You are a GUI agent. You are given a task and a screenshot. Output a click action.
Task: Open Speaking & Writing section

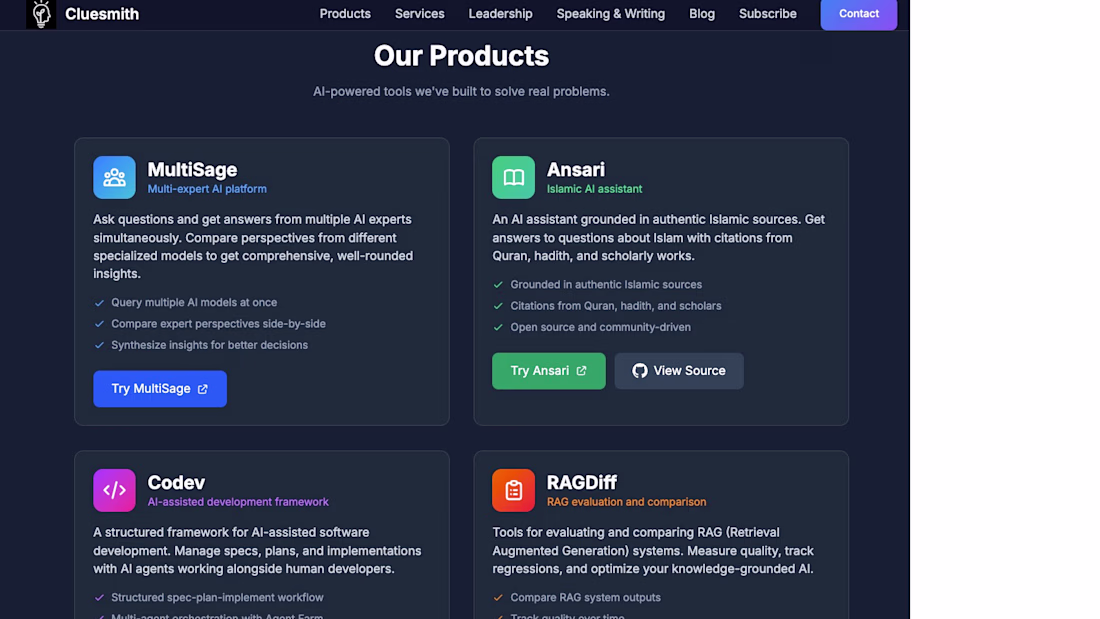click(610, 14)
